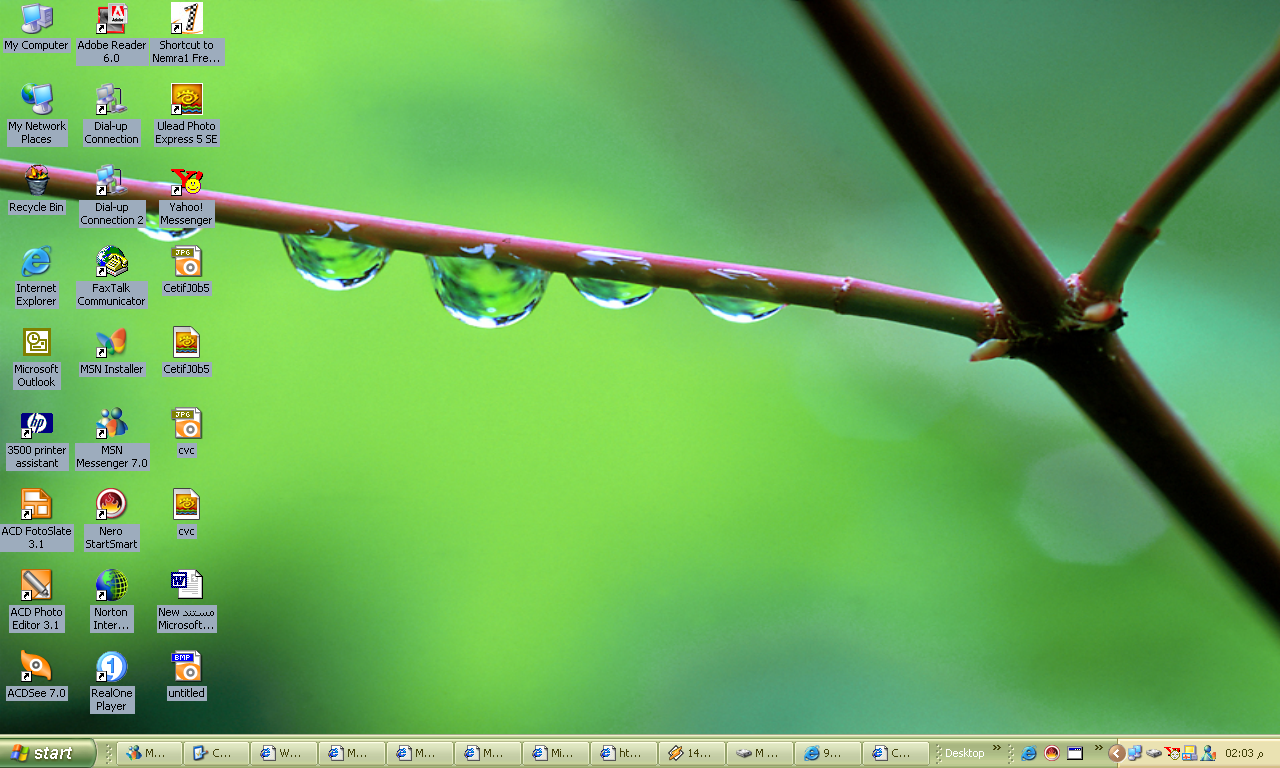
Task: Launch MSN Messenger 7.0 shortcut
Action: click(111, 439)
